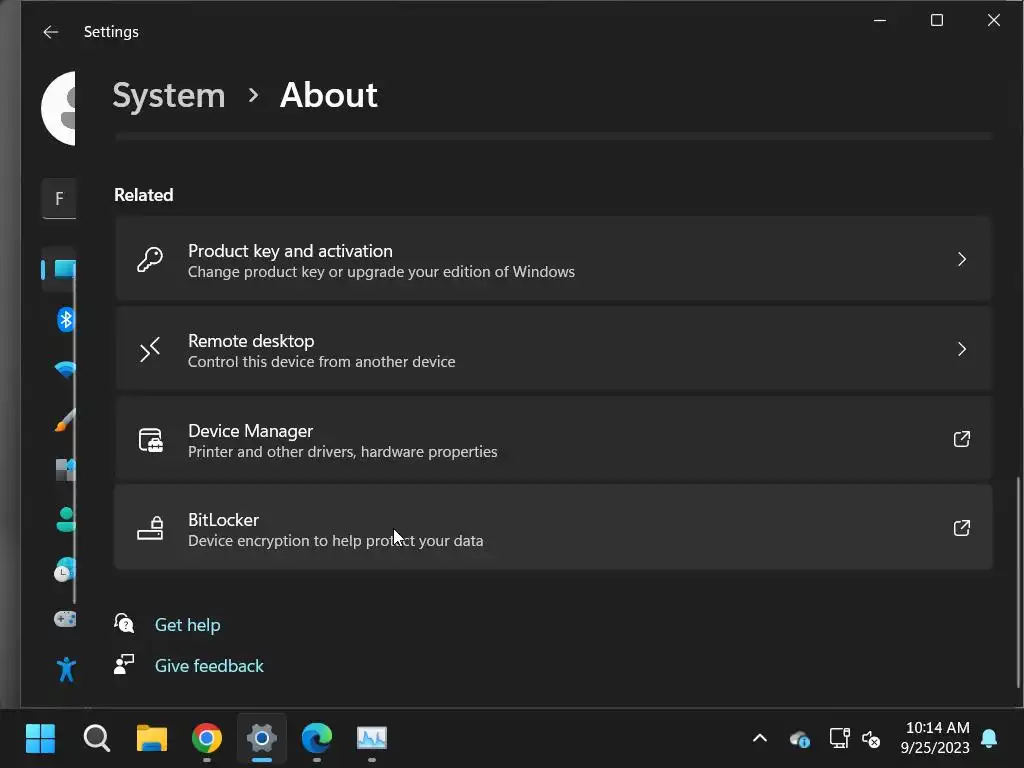Viewport: 1024px width, 768px height.
Task: Click the Give feedback icon
Action: click(x=124, y=665)
